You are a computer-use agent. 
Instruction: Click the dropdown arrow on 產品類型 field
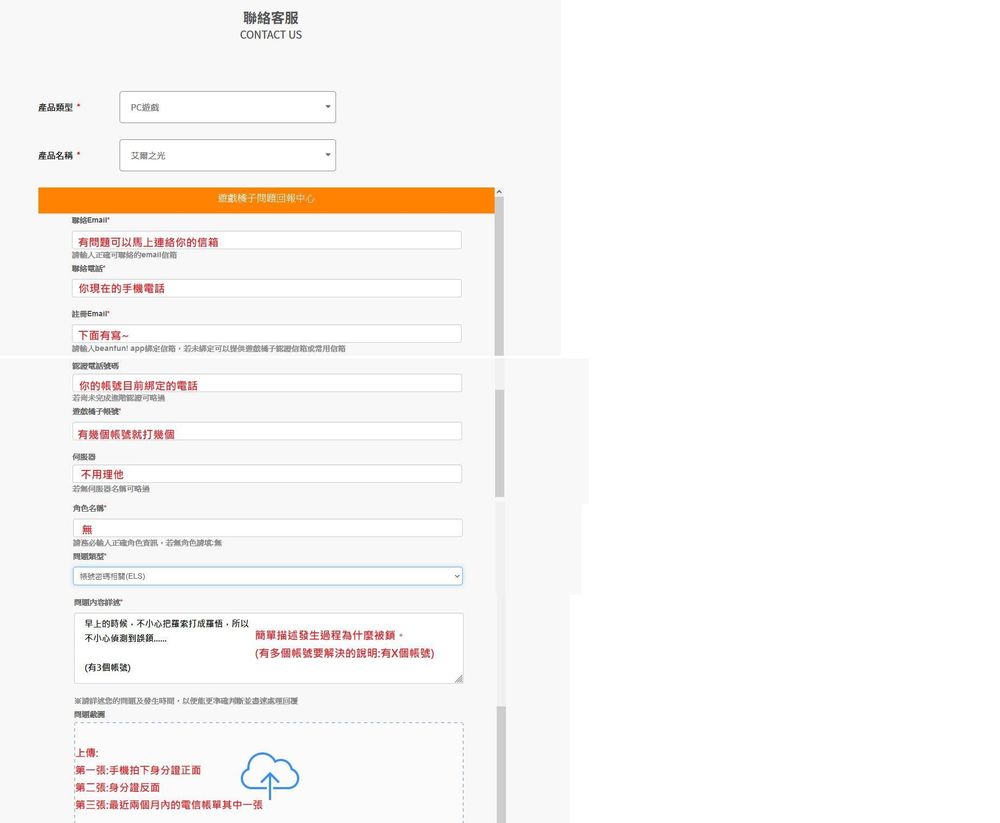coord(328,107)
